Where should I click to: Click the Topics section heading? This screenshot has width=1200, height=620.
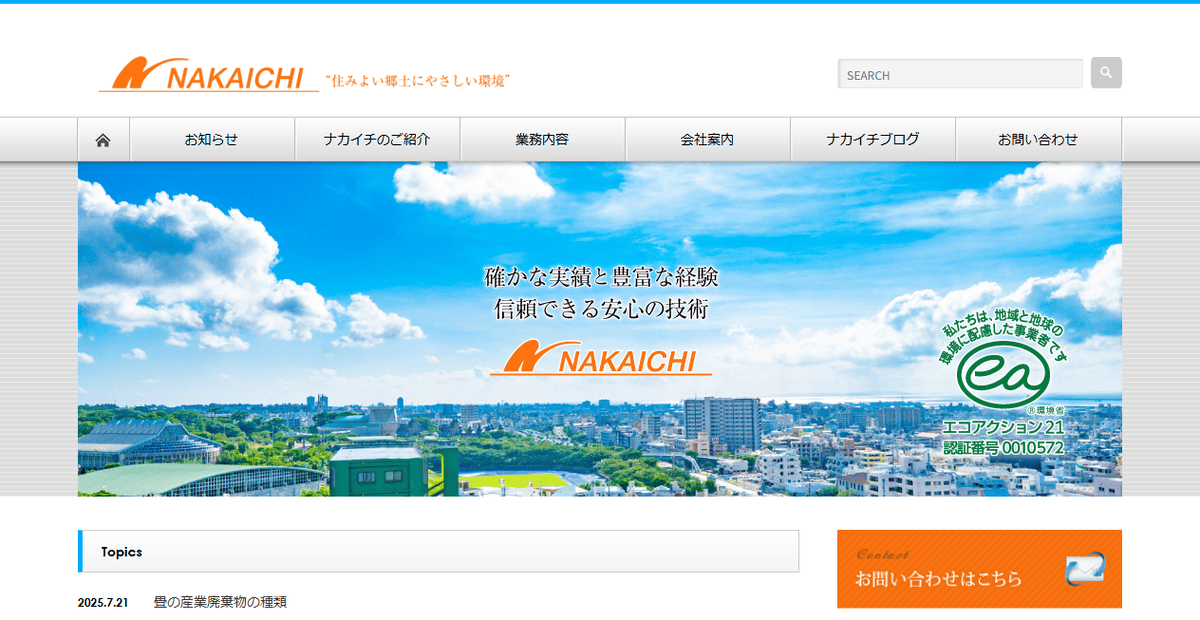[123, 551]
